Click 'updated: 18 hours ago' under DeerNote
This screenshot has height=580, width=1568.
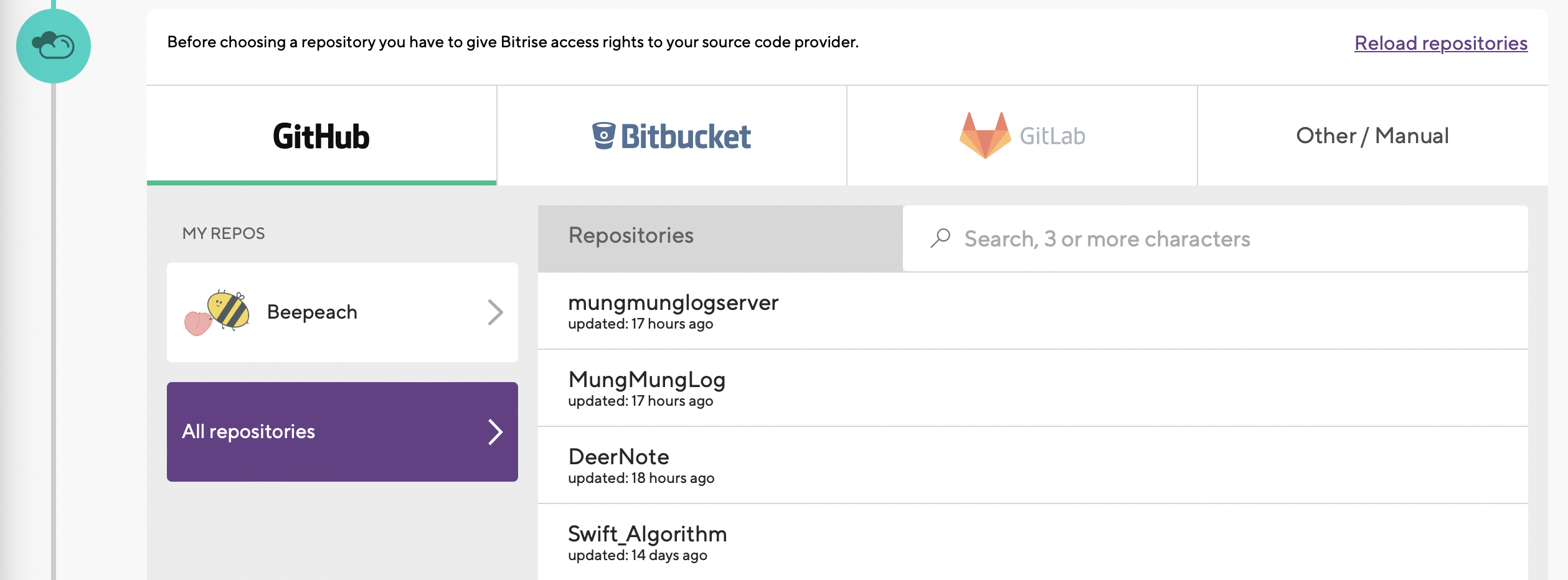[x=641, y=478]
